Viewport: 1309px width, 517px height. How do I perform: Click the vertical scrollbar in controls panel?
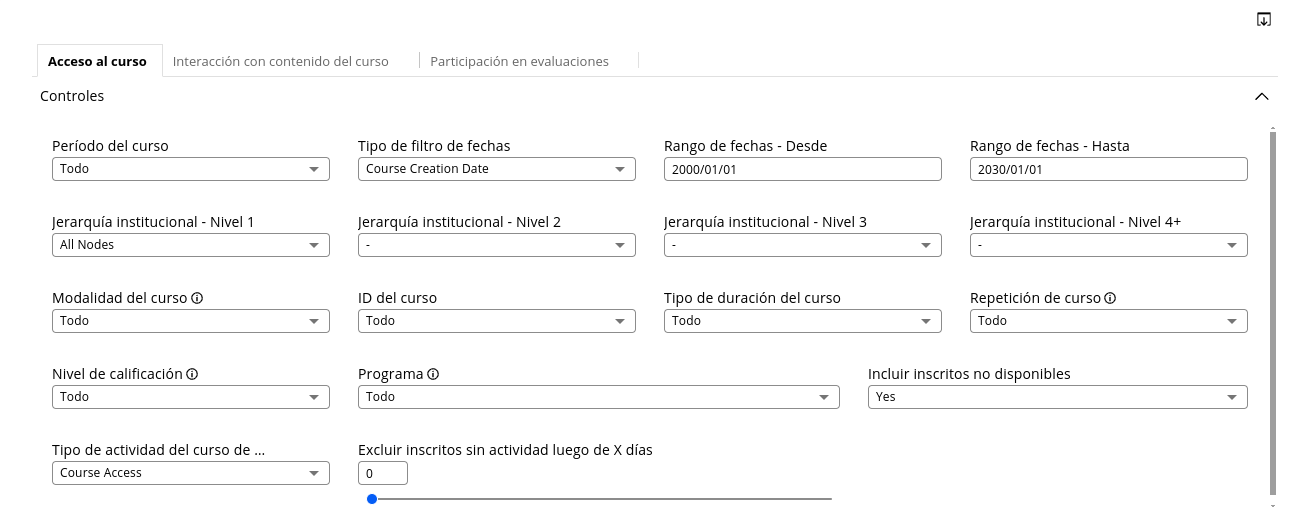(x=1273, y=314)
